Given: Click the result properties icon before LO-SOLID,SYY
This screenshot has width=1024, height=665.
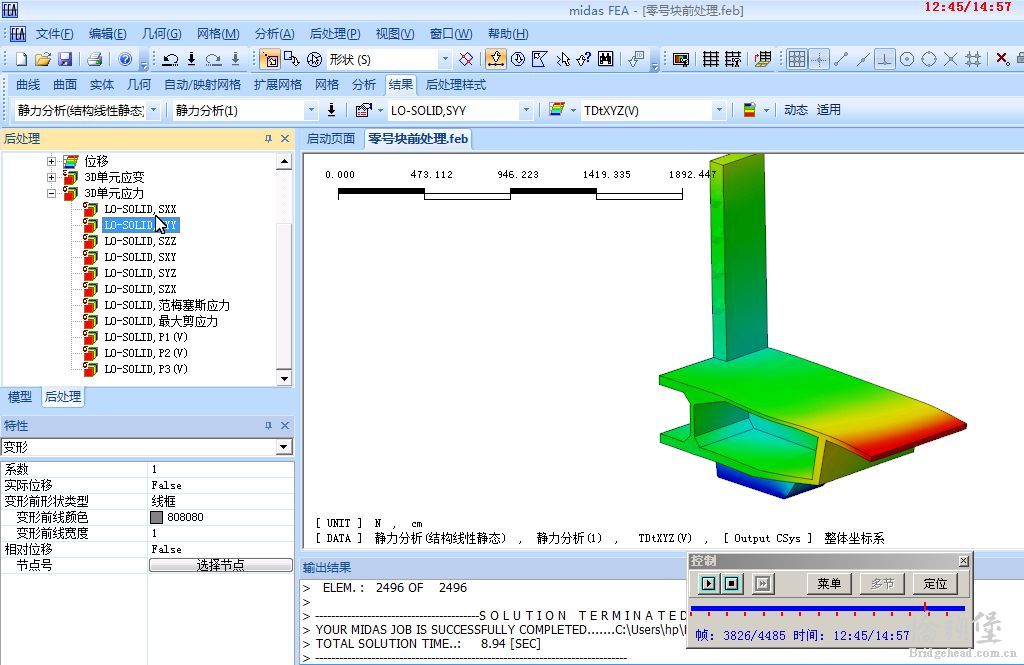Looking at the screenshot, I should pyautogui.click(x=363, y=110).
